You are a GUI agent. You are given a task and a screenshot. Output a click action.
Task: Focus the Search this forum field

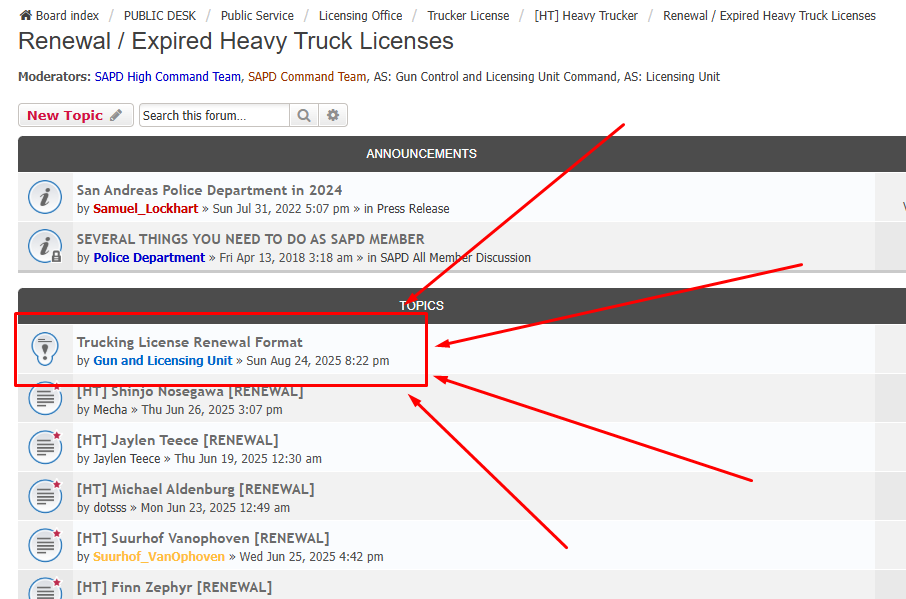pyautogui.click(x=214, y=115)
